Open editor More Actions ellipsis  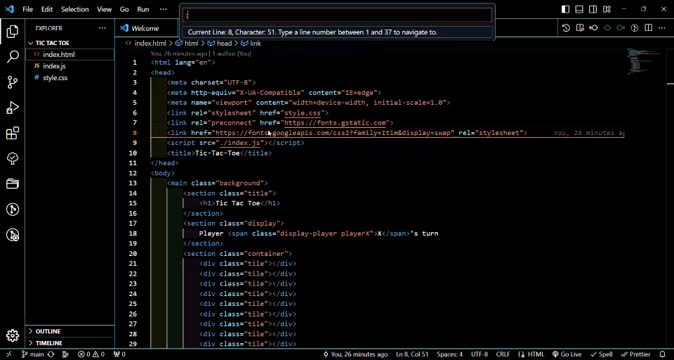click(662, 28)
